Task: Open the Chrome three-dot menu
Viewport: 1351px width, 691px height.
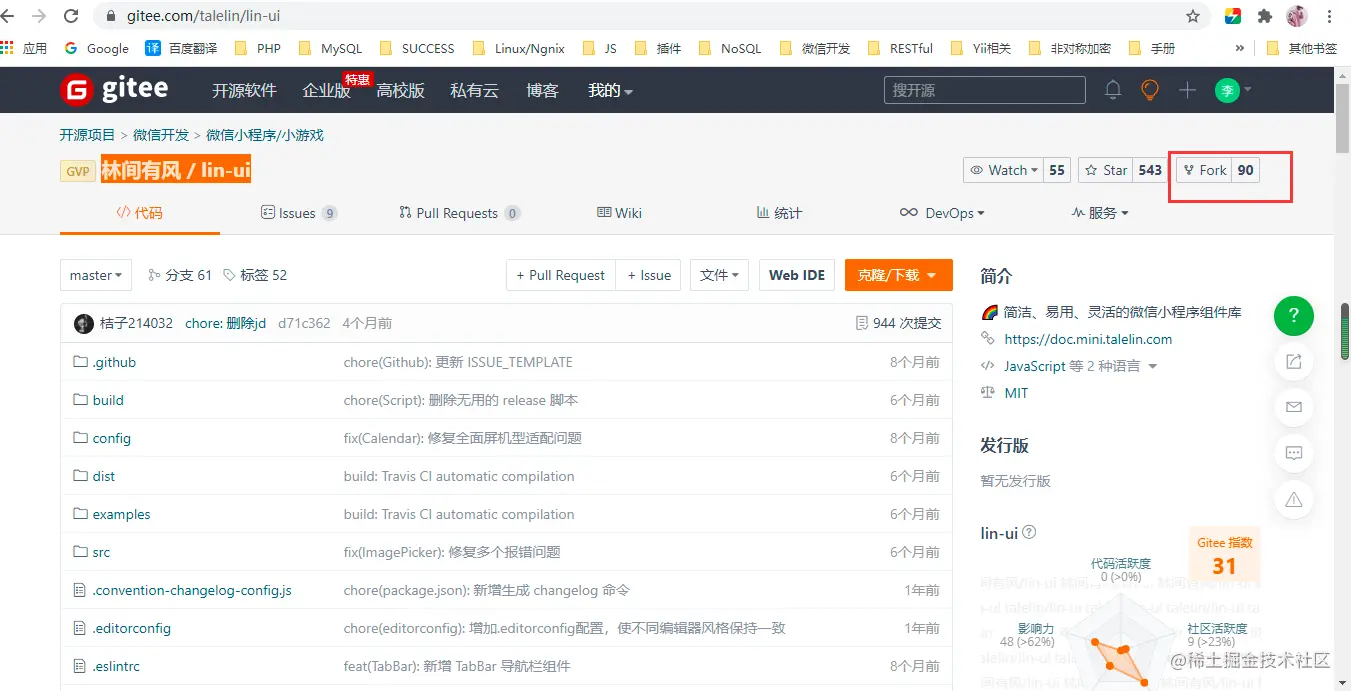Action: pos(1330,16)
